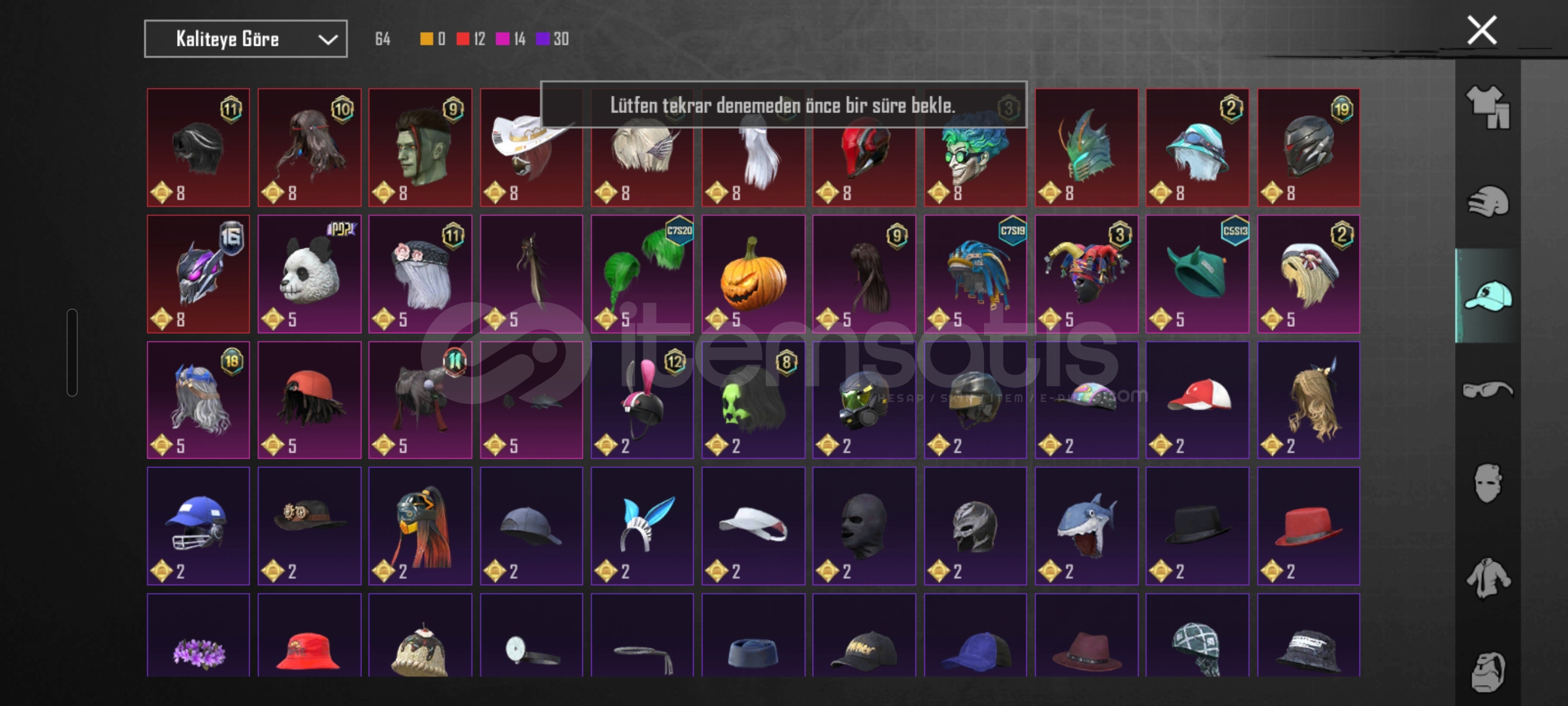This screenshot has width=1568, height=706.
Task: Click the pink color quality indicator showing 14
Action: pyautogui.click(x=510, y=39)
